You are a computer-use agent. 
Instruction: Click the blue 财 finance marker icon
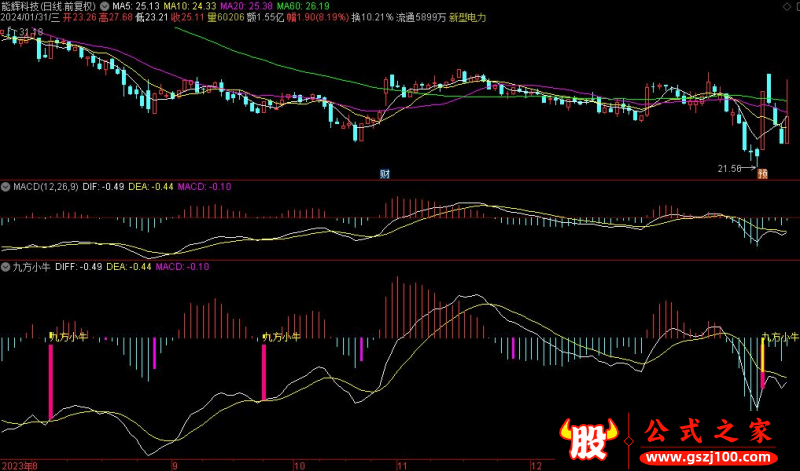[x=385, y=174]
